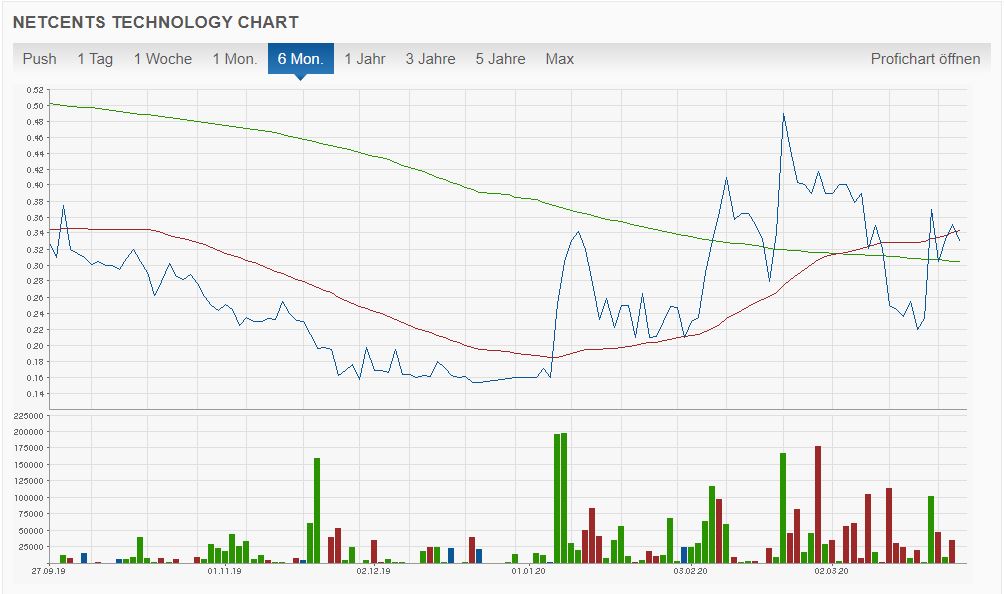Click the 100000 volume axis label
The width and height of the screenshot is (1004, 594).
(x=28, y=498)
